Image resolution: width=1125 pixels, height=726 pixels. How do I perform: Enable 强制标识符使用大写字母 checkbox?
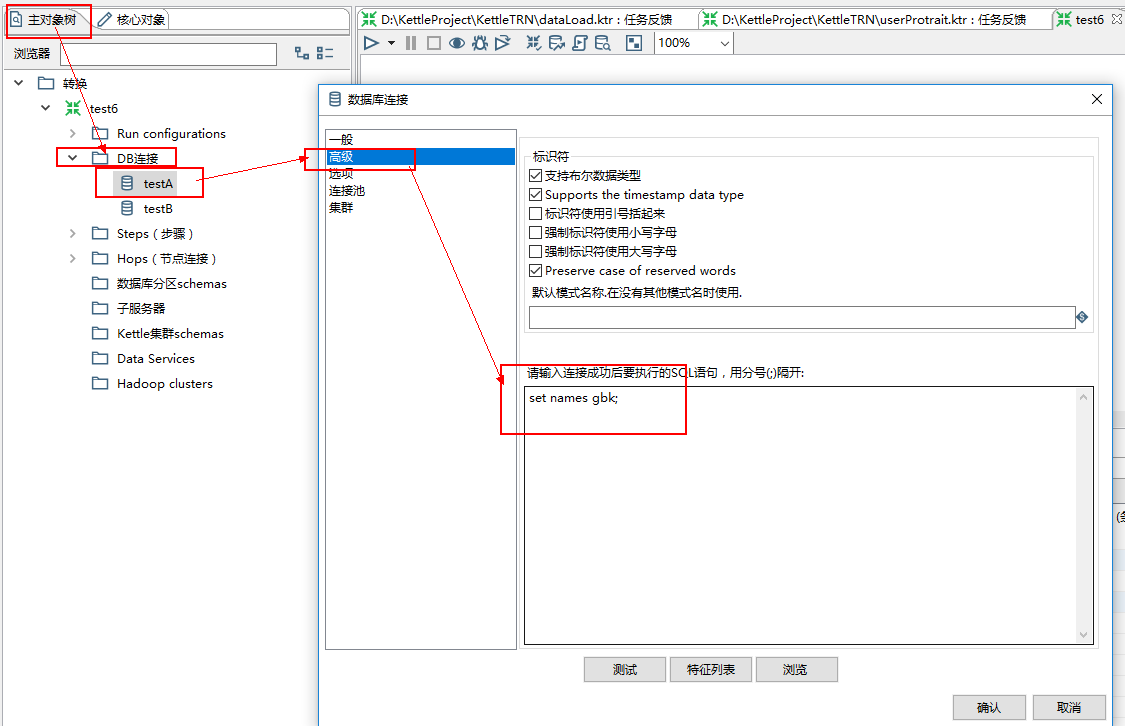535,252
